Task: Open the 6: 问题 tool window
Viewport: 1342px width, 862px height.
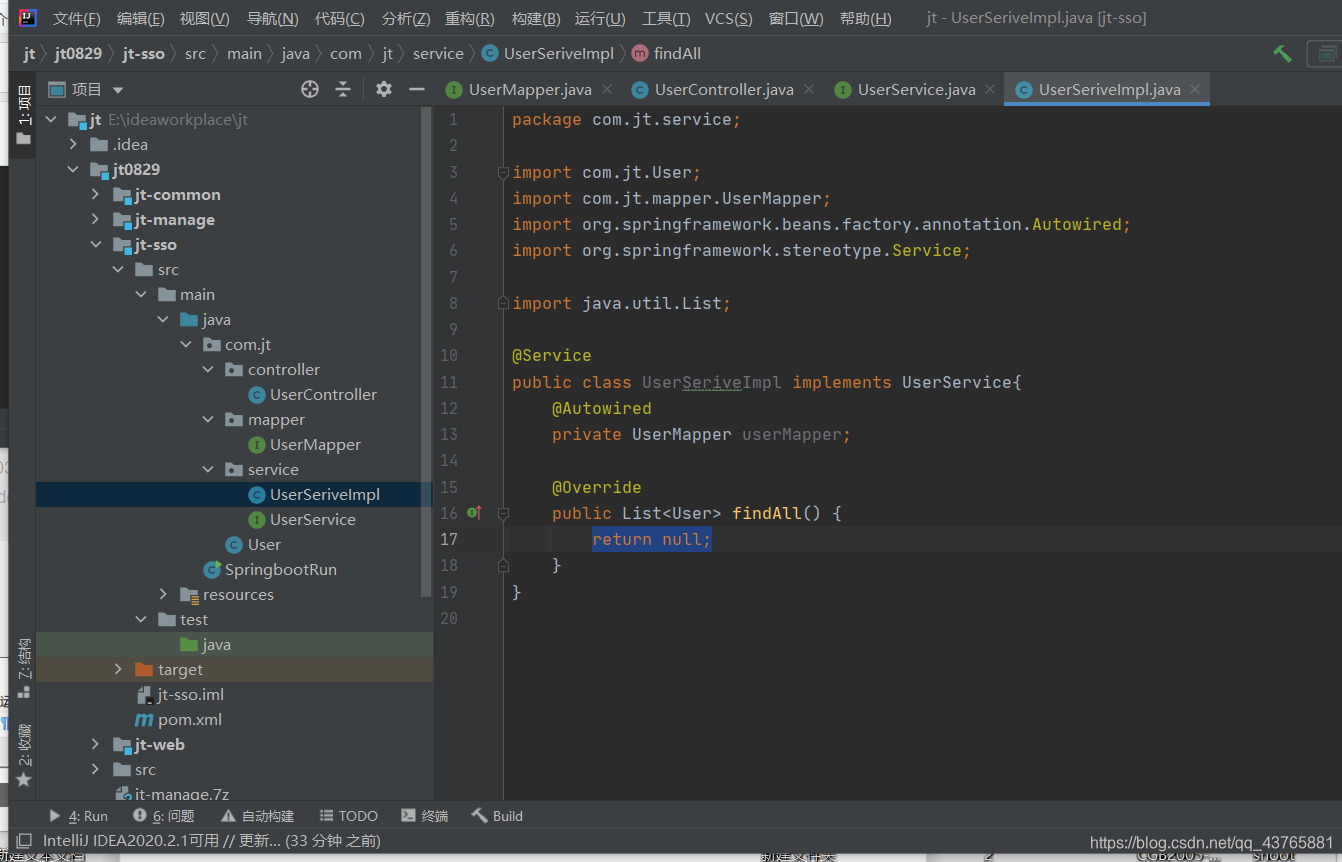Action: [x=164, y=816]
